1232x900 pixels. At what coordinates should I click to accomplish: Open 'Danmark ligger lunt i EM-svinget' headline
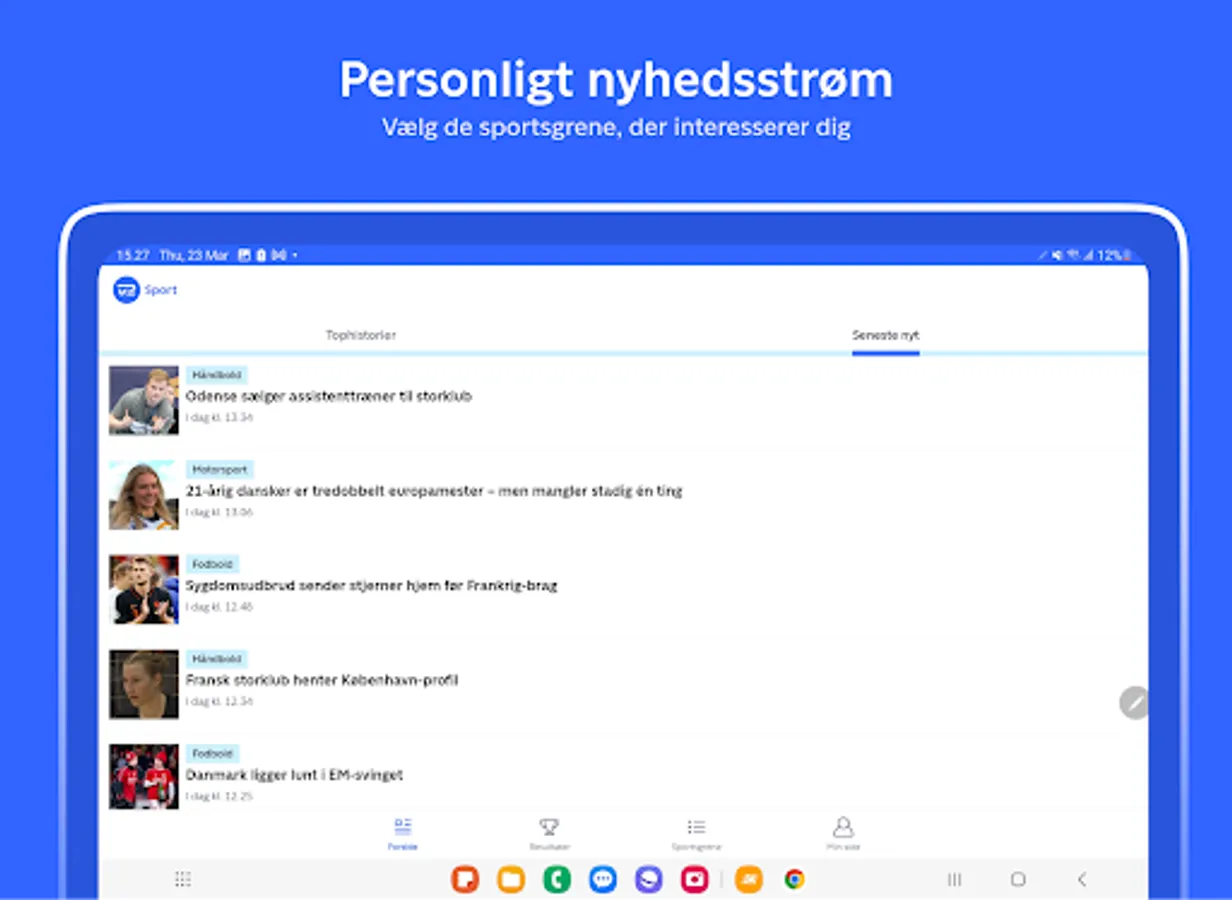295,775
